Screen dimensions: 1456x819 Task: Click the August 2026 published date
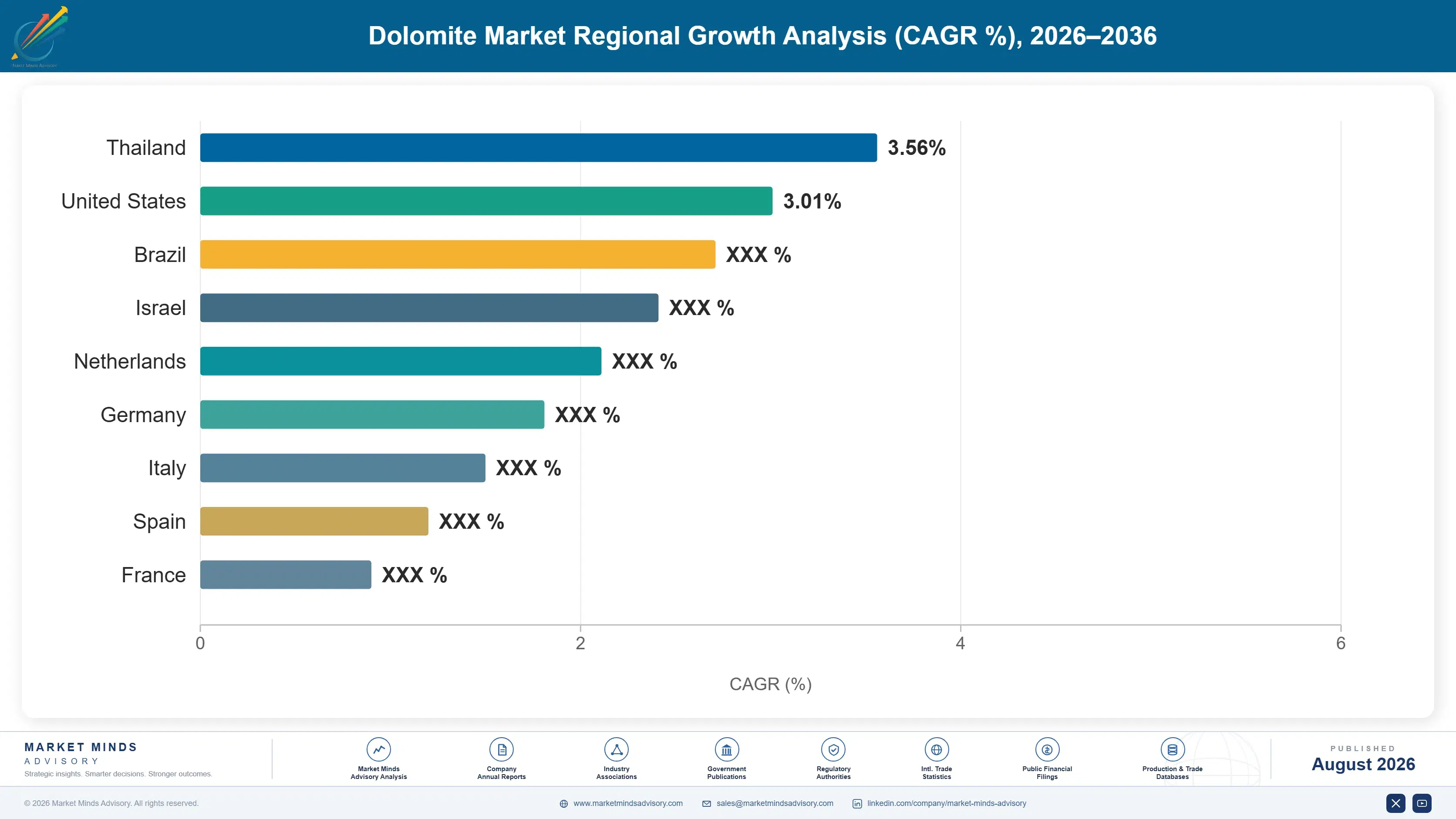[1363, 764]
